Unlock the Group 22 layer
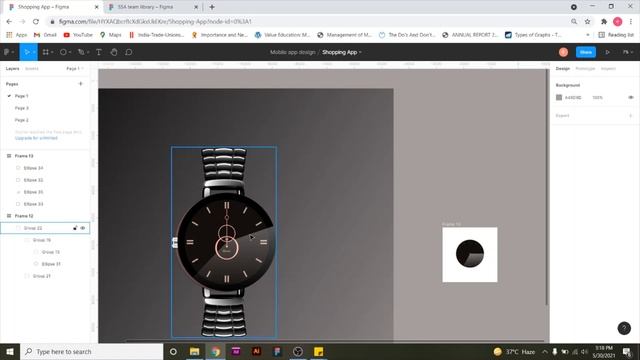 pos(75,228)
